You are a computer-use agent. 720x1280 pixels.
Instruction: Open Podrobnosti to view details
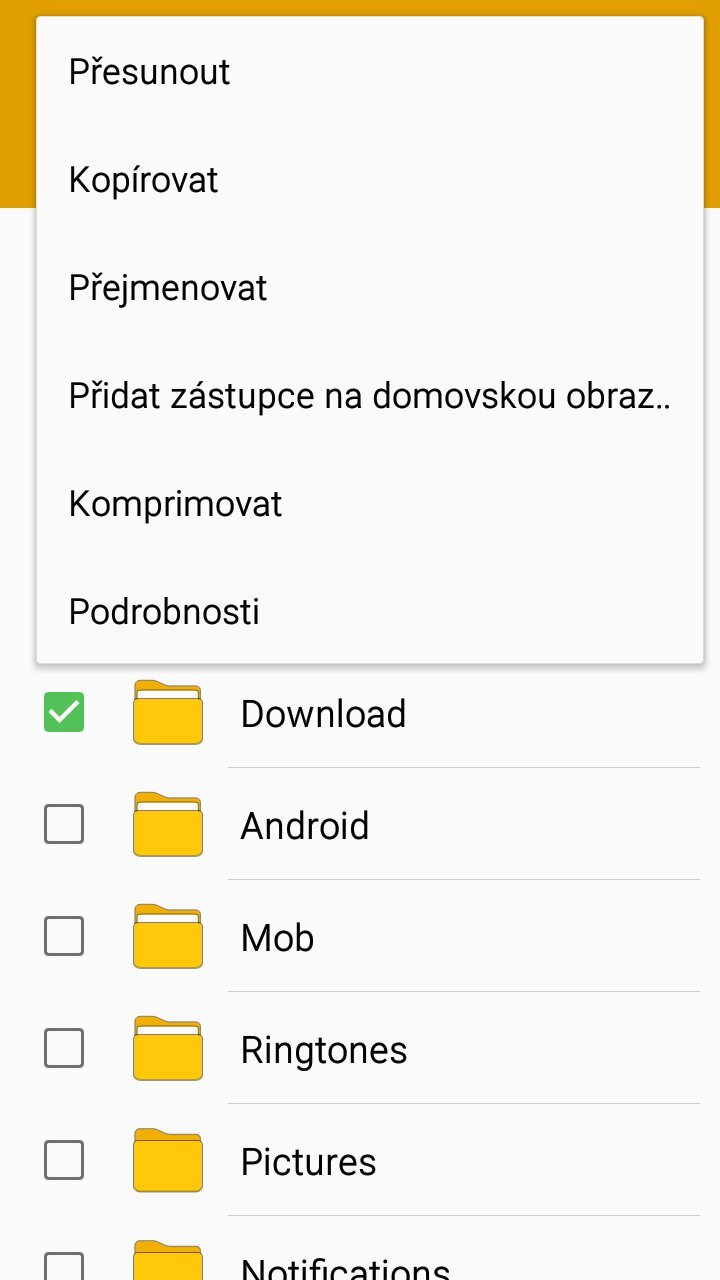[164, 611]
